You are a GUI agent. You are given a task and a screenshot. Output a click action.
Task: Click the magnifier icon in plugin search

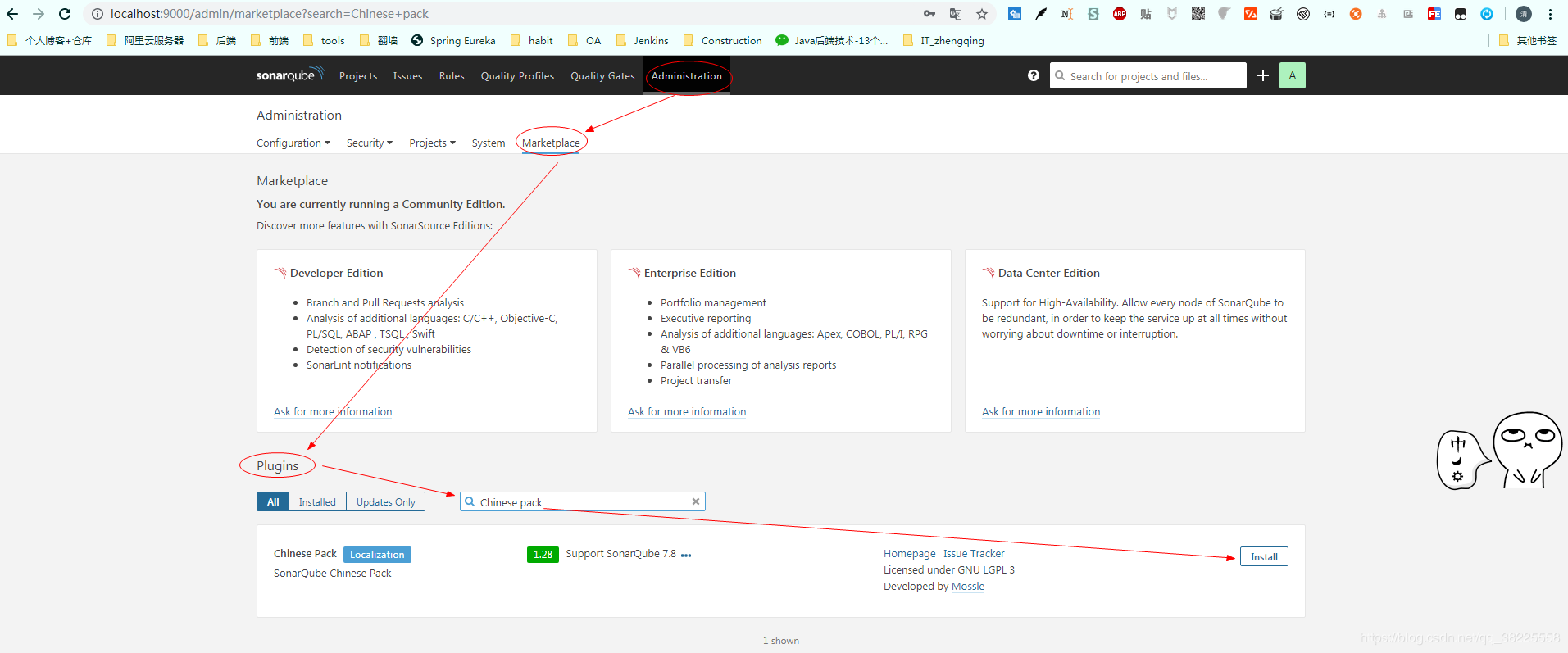point(470,501)
